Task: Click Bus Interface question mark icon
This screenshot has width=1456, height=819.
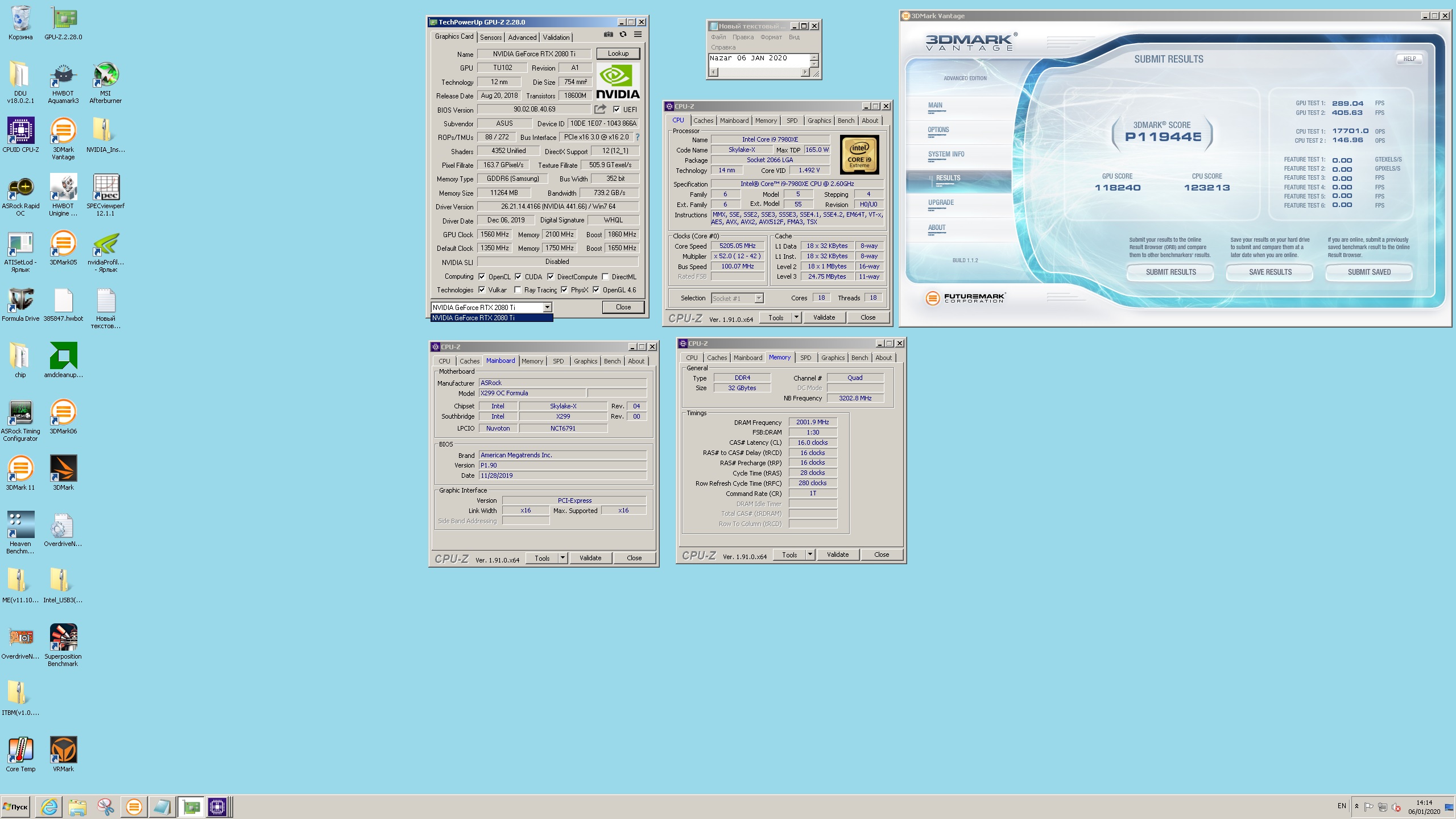Action: pyautogui.click(x=637, y=137)
